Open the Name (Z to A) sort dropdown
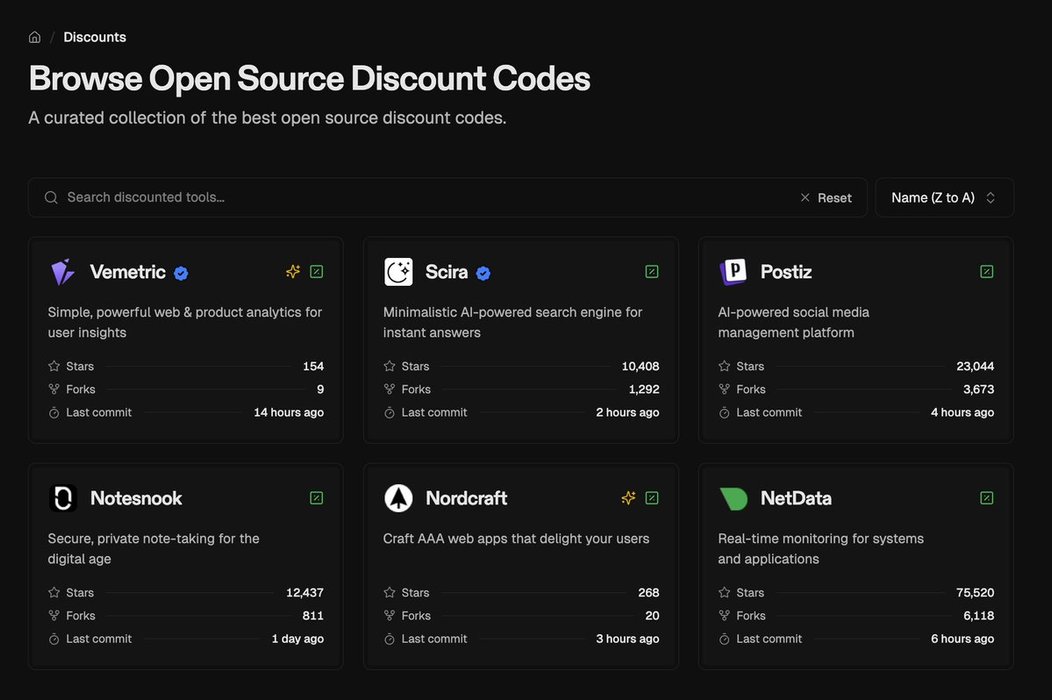 point(944,197)
